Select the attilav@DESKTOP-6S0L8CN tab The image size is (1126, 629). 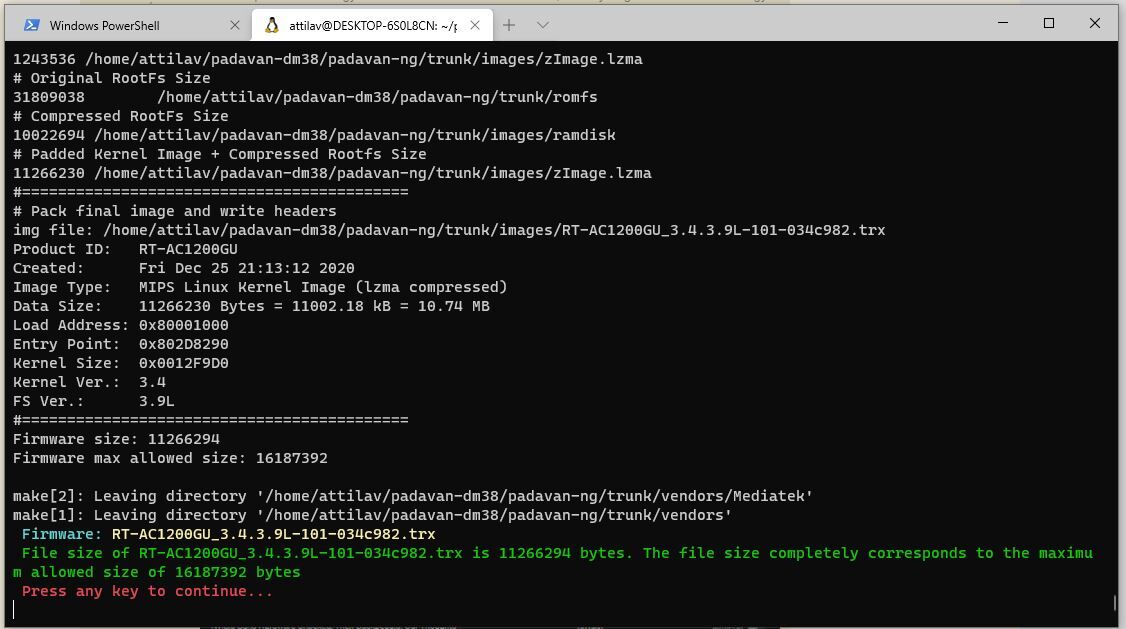click(372, 25)
